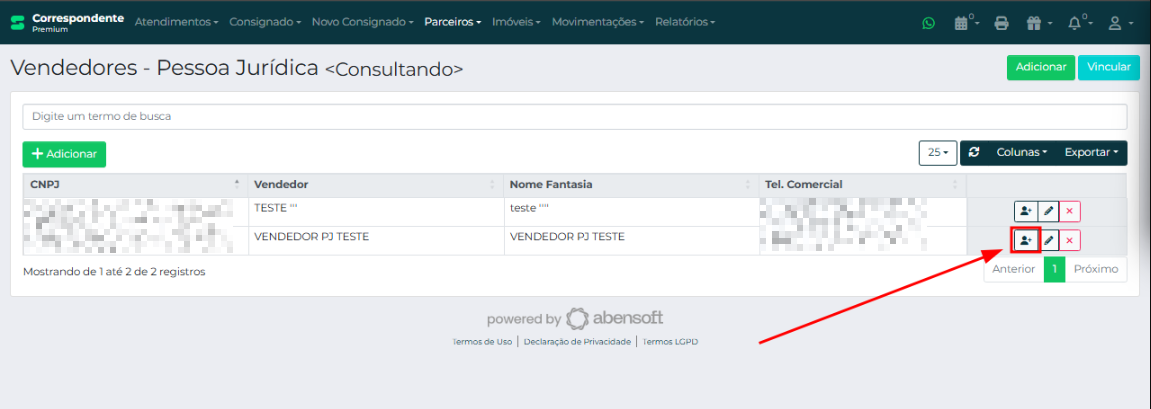Open the calendar icon in the header

click(x=964, y=23)
